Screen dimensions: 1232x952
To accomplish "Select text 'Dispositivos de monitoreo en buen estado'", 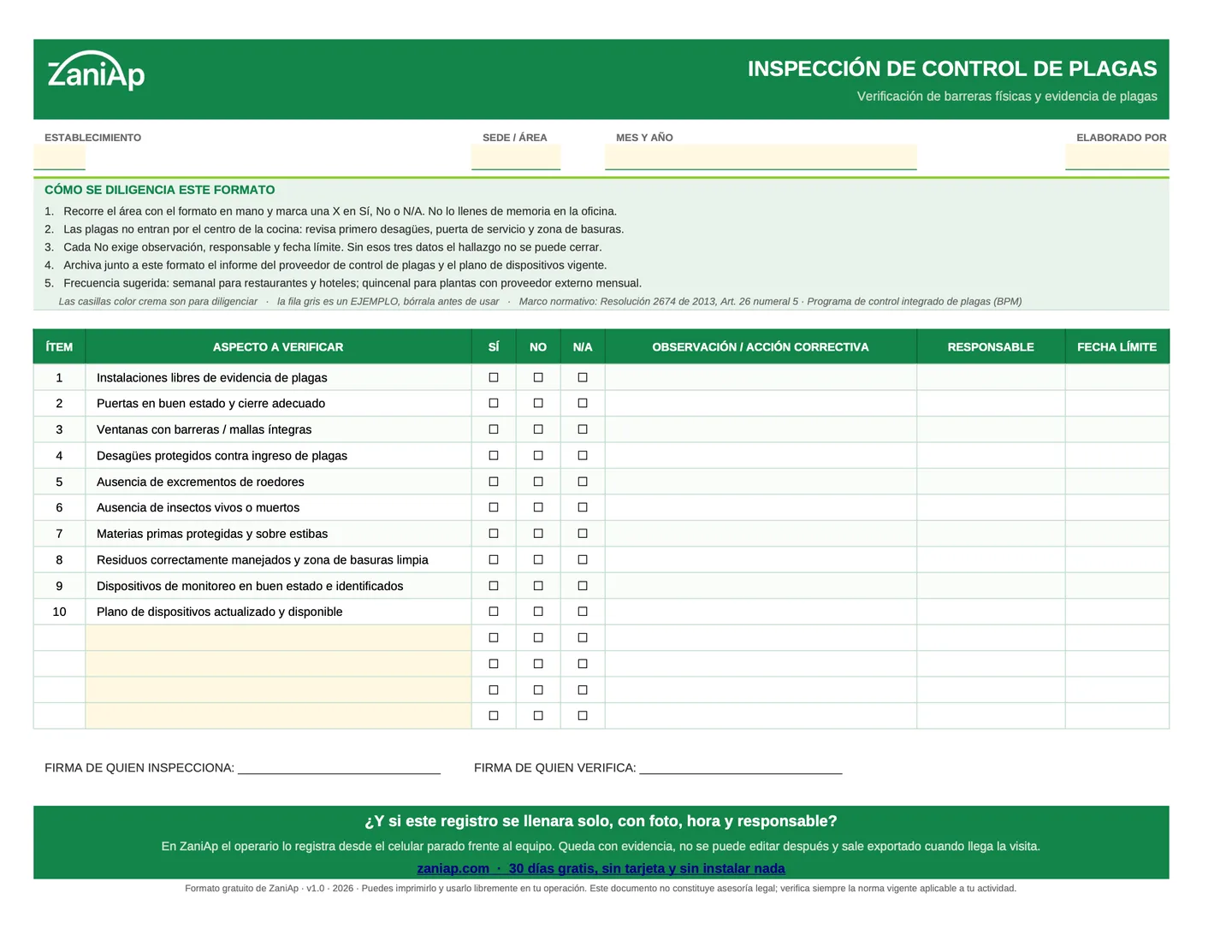I will click(209, 586).
